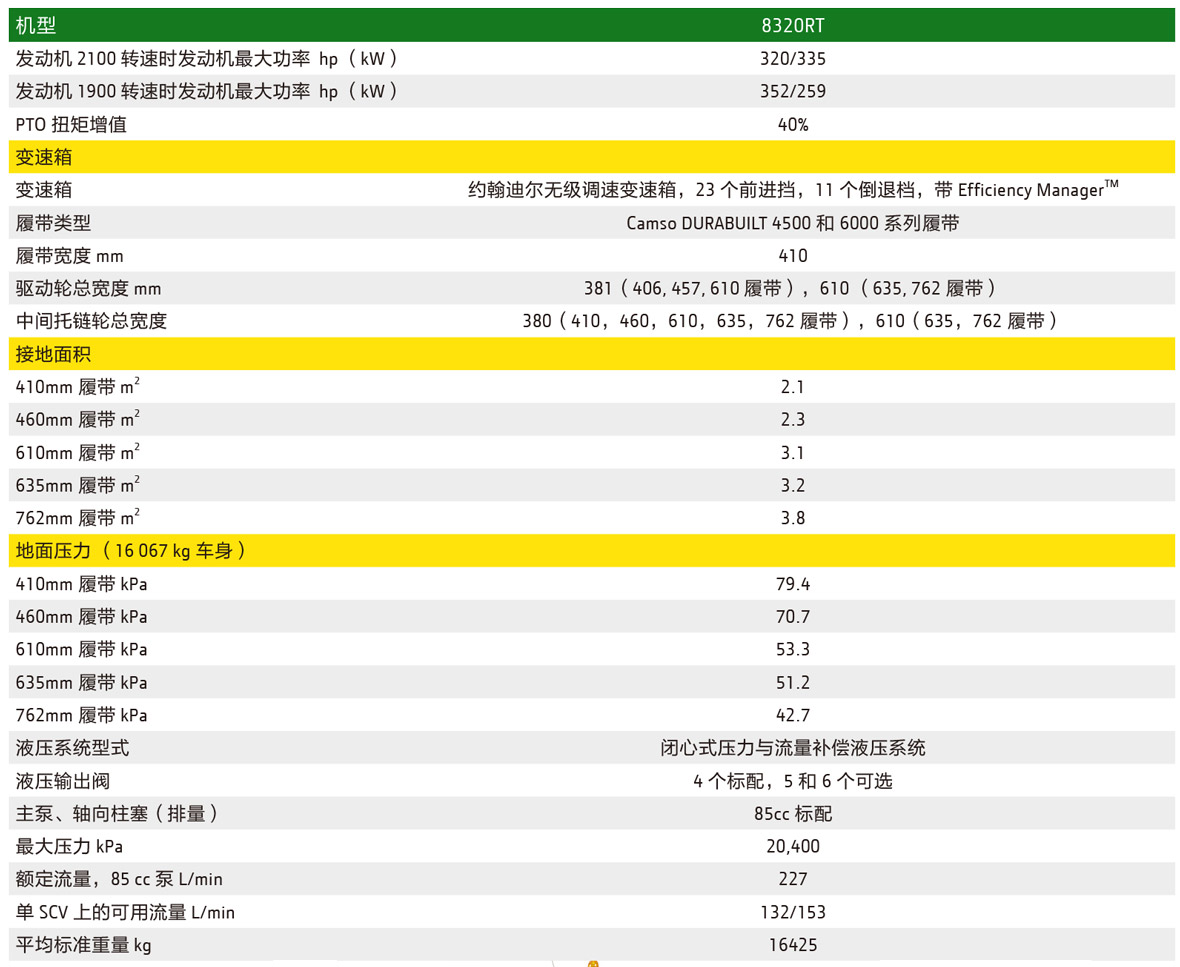Click the ground pressure value 79.4
1180x967 pixels.
[x=792, y=584]
